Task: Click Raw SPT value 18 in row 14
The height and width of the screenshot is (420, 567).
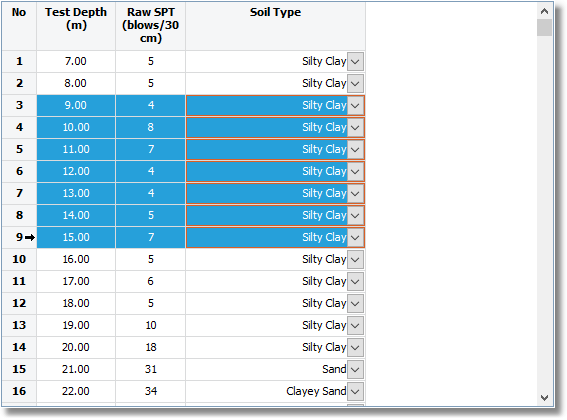Action: coord(150,348)
